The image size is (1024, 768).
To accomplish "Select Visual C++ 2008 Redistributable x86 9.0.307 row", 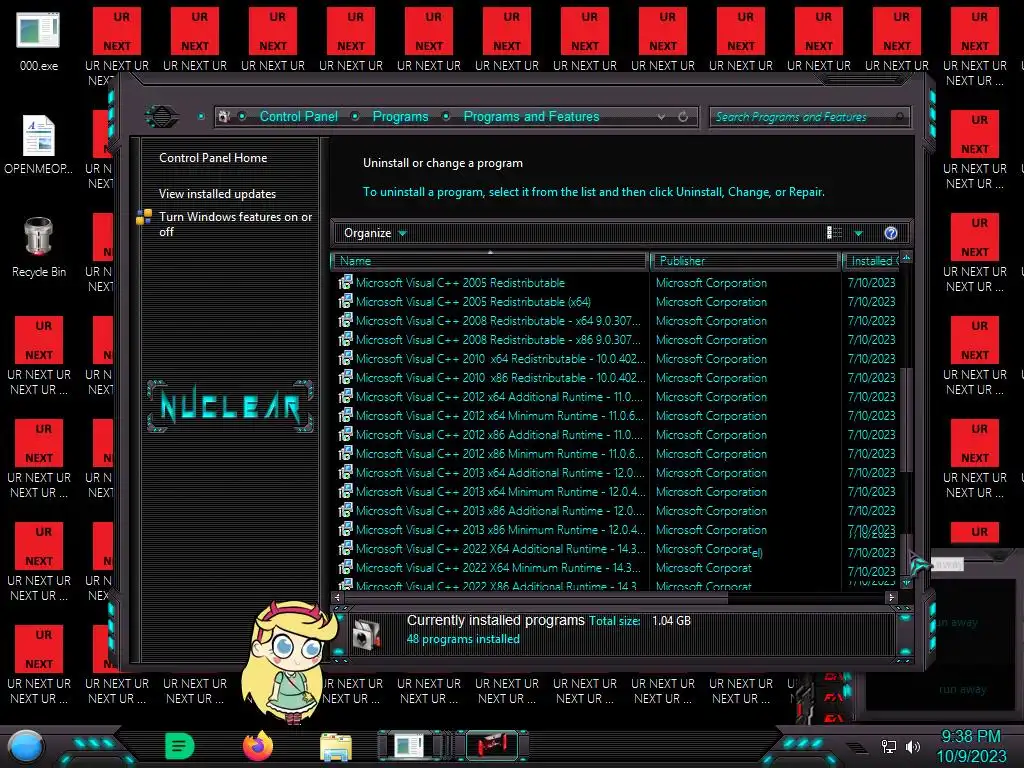I will [x=616, y=339].
